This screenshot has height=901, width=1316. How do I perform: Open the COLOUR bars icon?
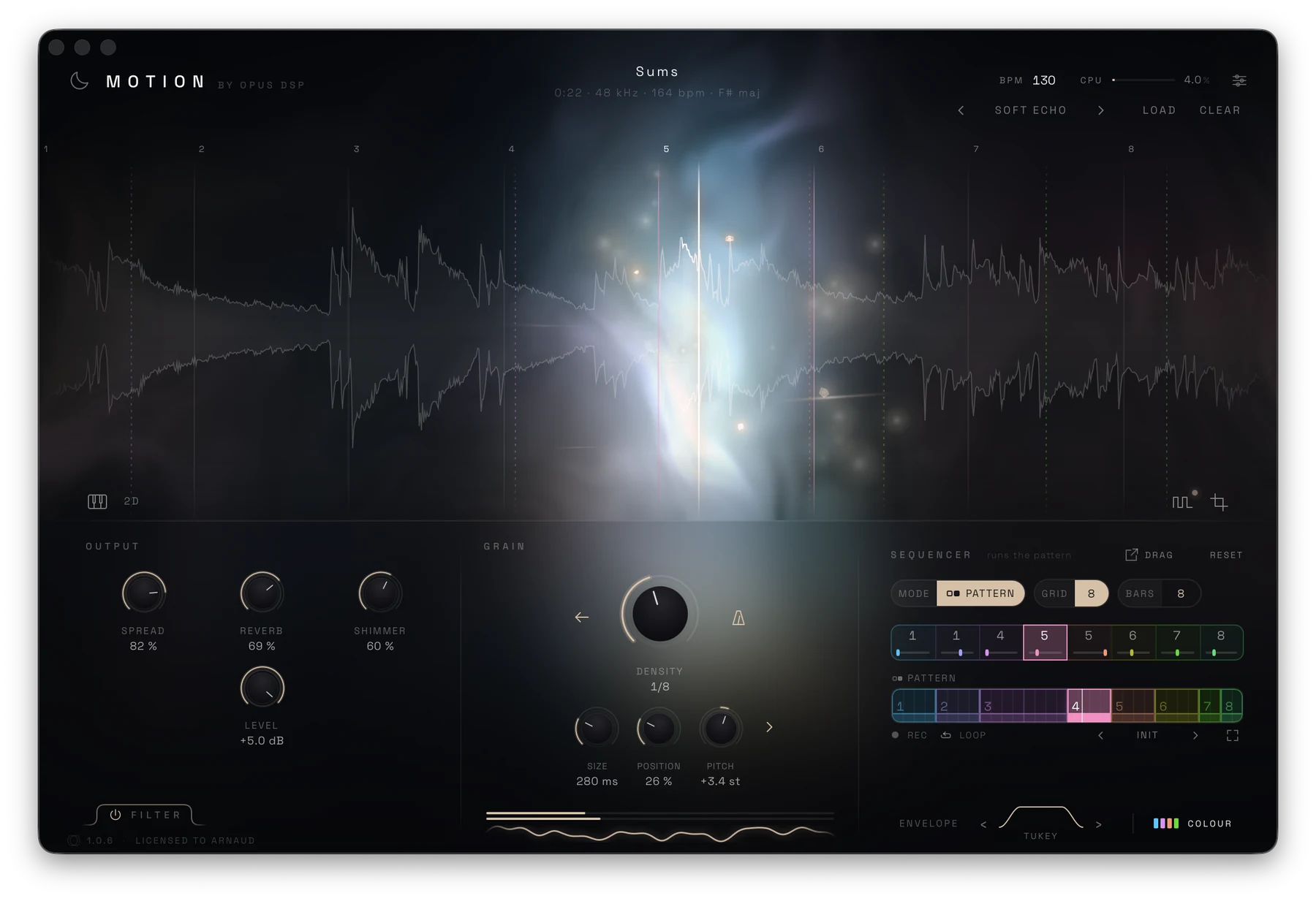[1166, 824]
